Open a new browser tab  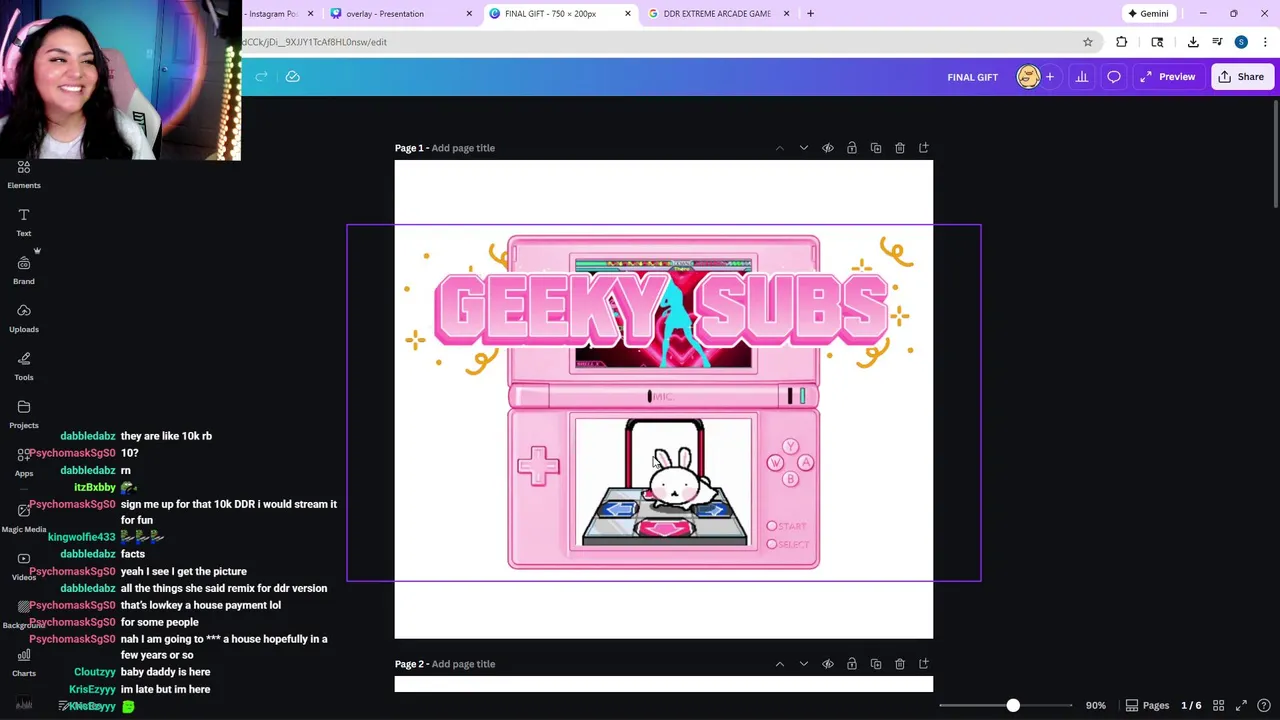click(x=810, y=14)
